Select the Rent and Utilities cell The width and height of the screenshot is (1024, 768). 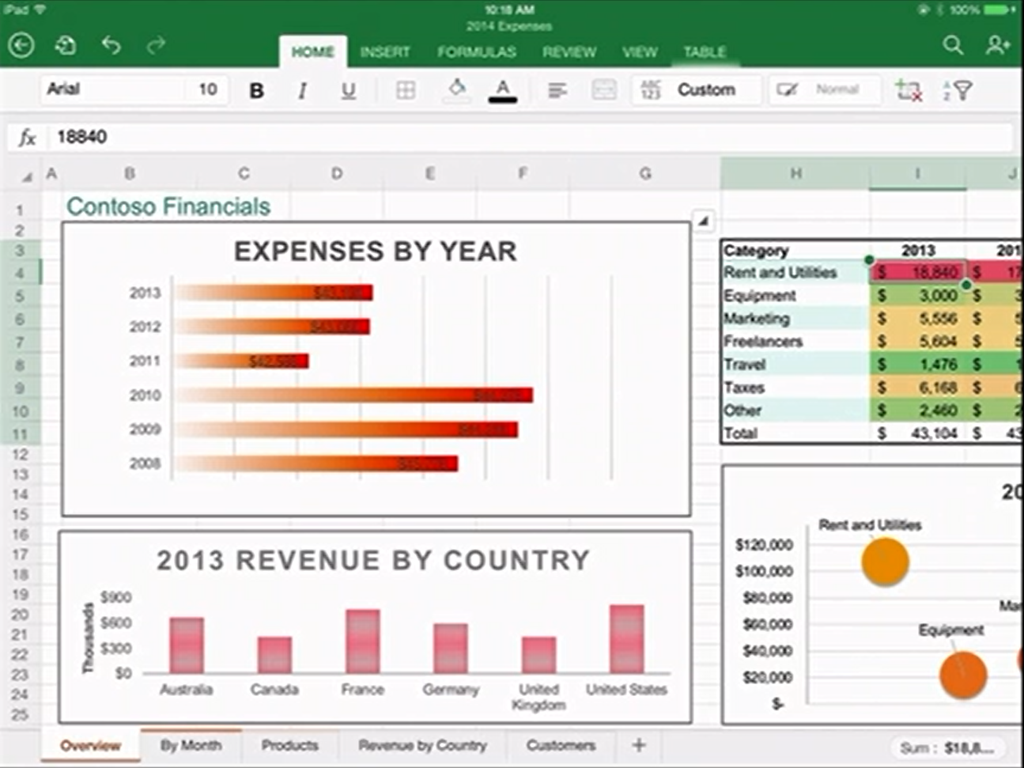[x=795, y=272]
